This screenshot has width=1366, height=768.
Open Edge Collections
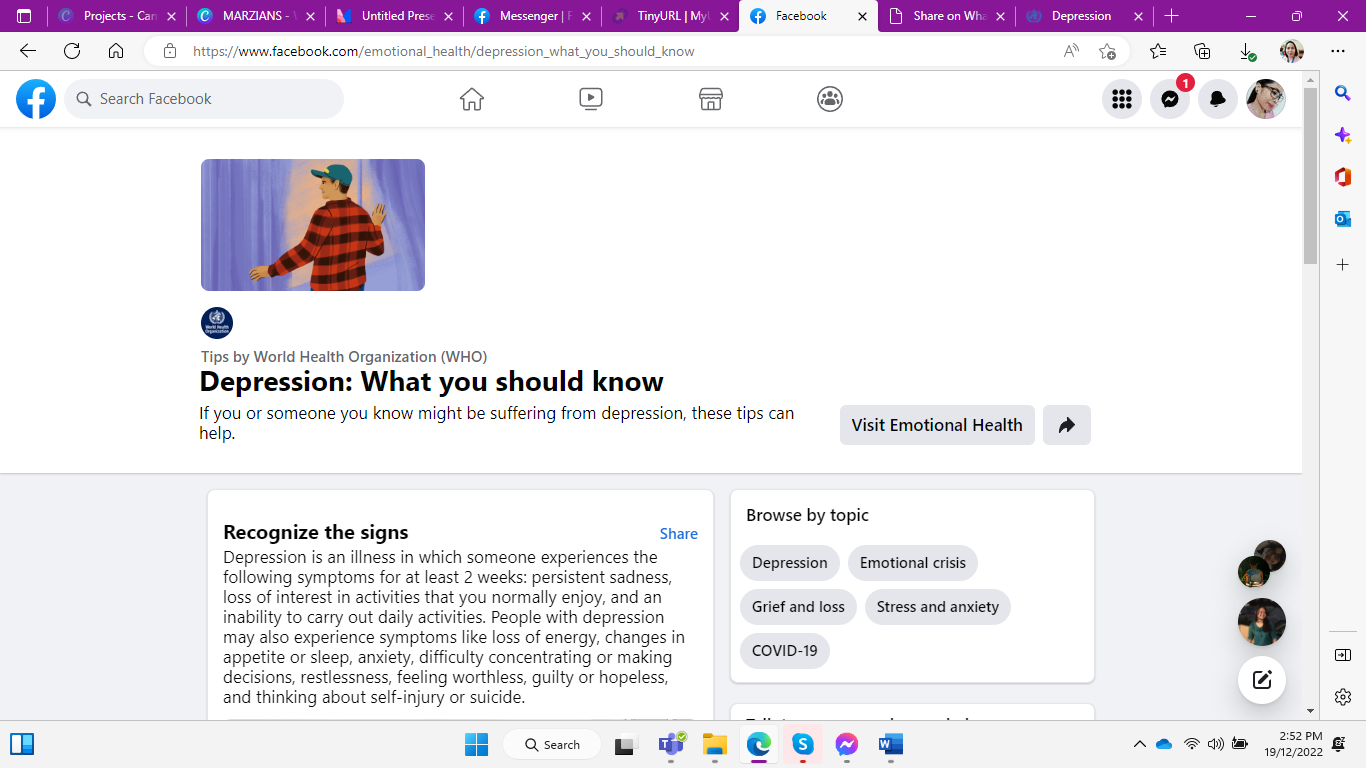click(1203, 51)
